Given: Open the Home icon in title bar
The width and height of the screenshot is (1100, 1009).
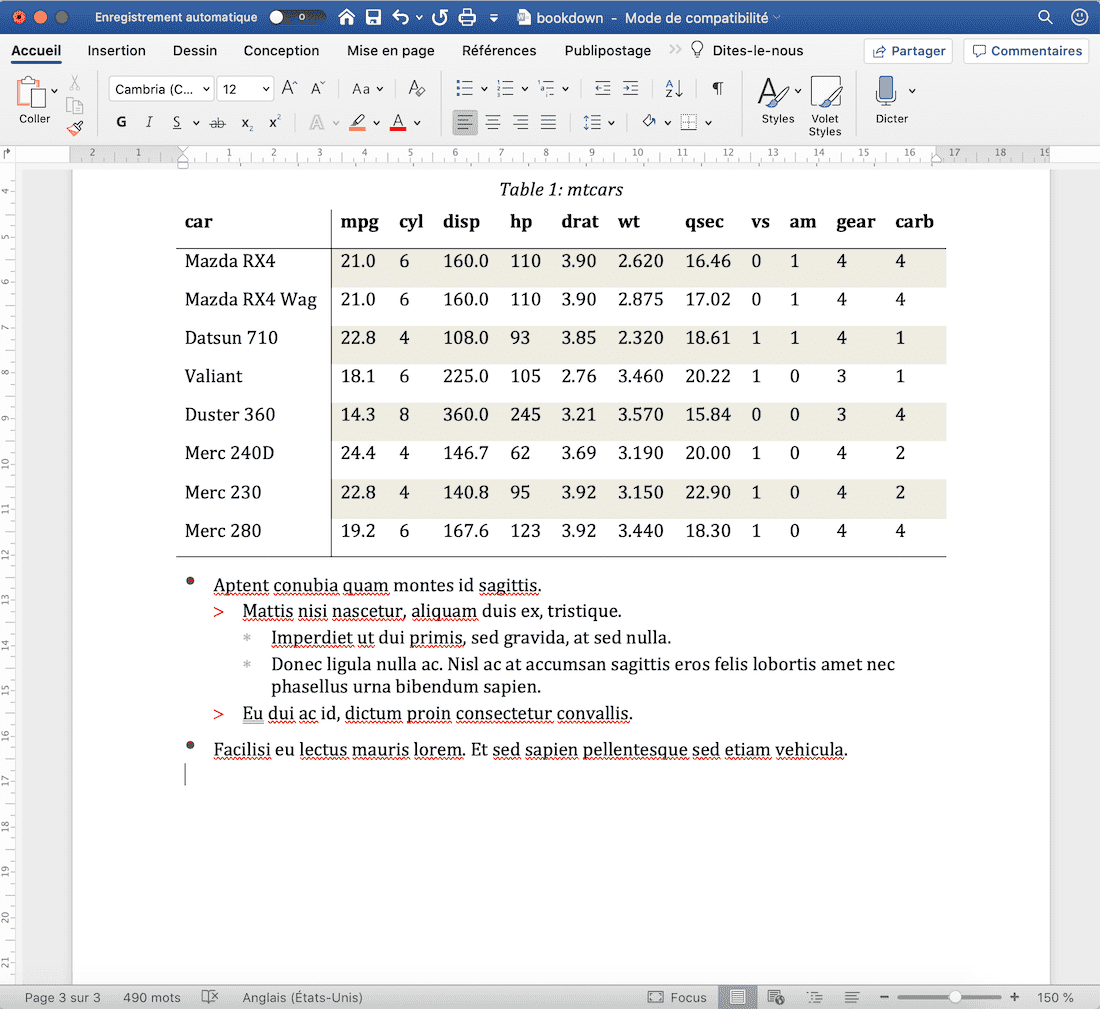Looking at the screenshot, I should click(347, 18).
